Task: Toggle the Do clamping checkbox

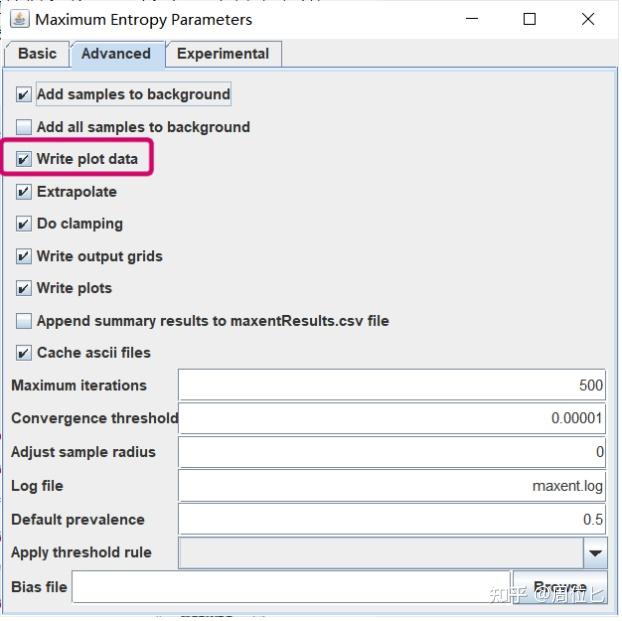Action: (x=24, y=224)
